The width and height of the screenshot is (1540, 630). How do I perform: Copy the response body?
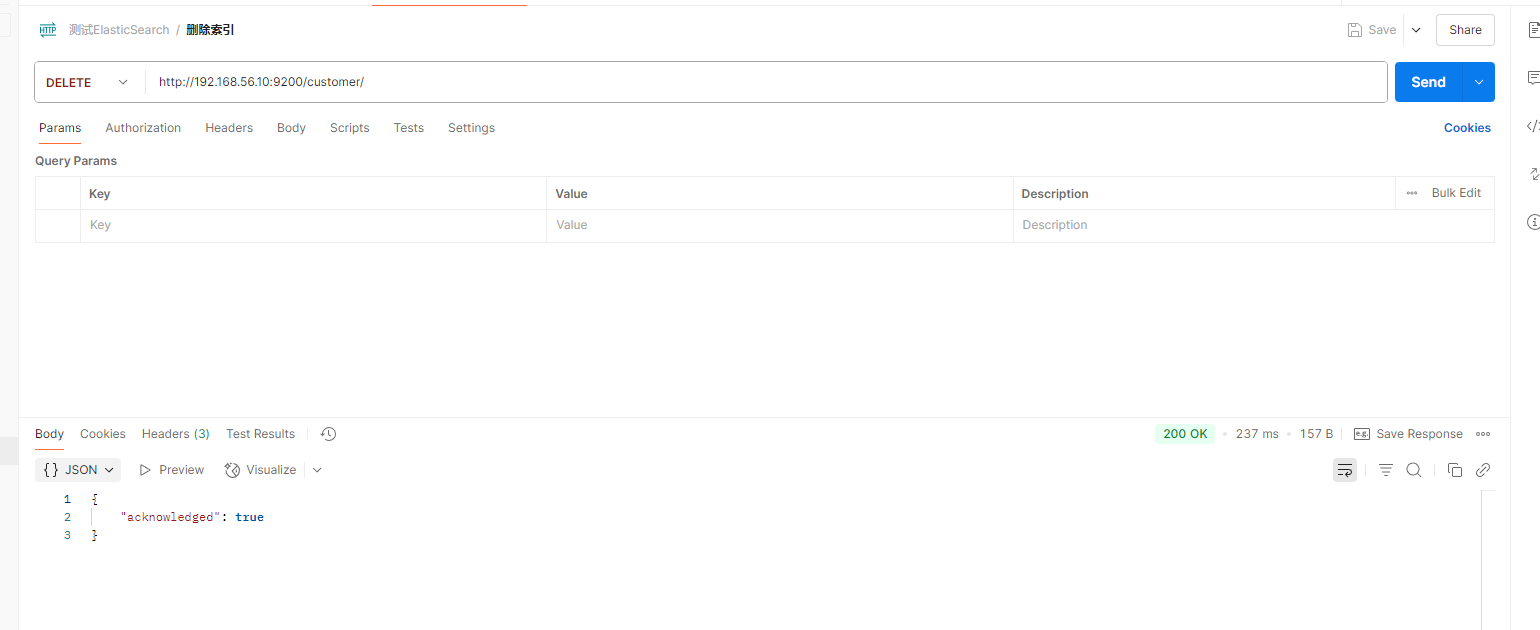coord(1455,470)
